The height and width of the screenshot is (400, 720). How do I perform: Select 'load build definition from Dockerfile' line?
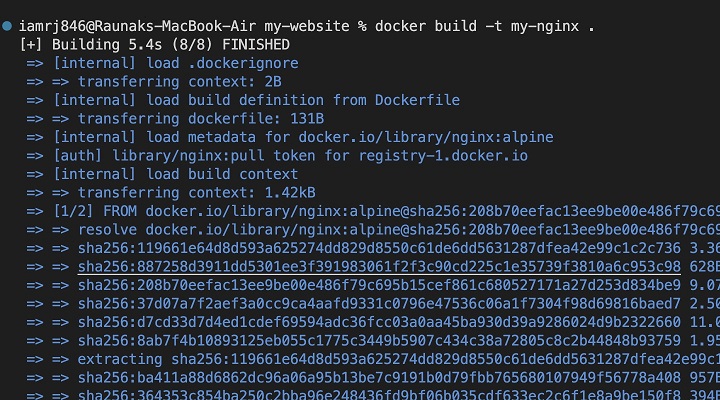point(256,100)
